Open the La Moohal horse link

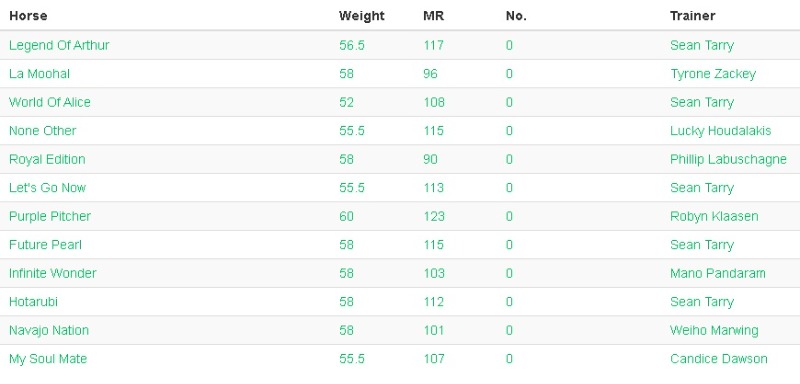[x=39, y=74]
